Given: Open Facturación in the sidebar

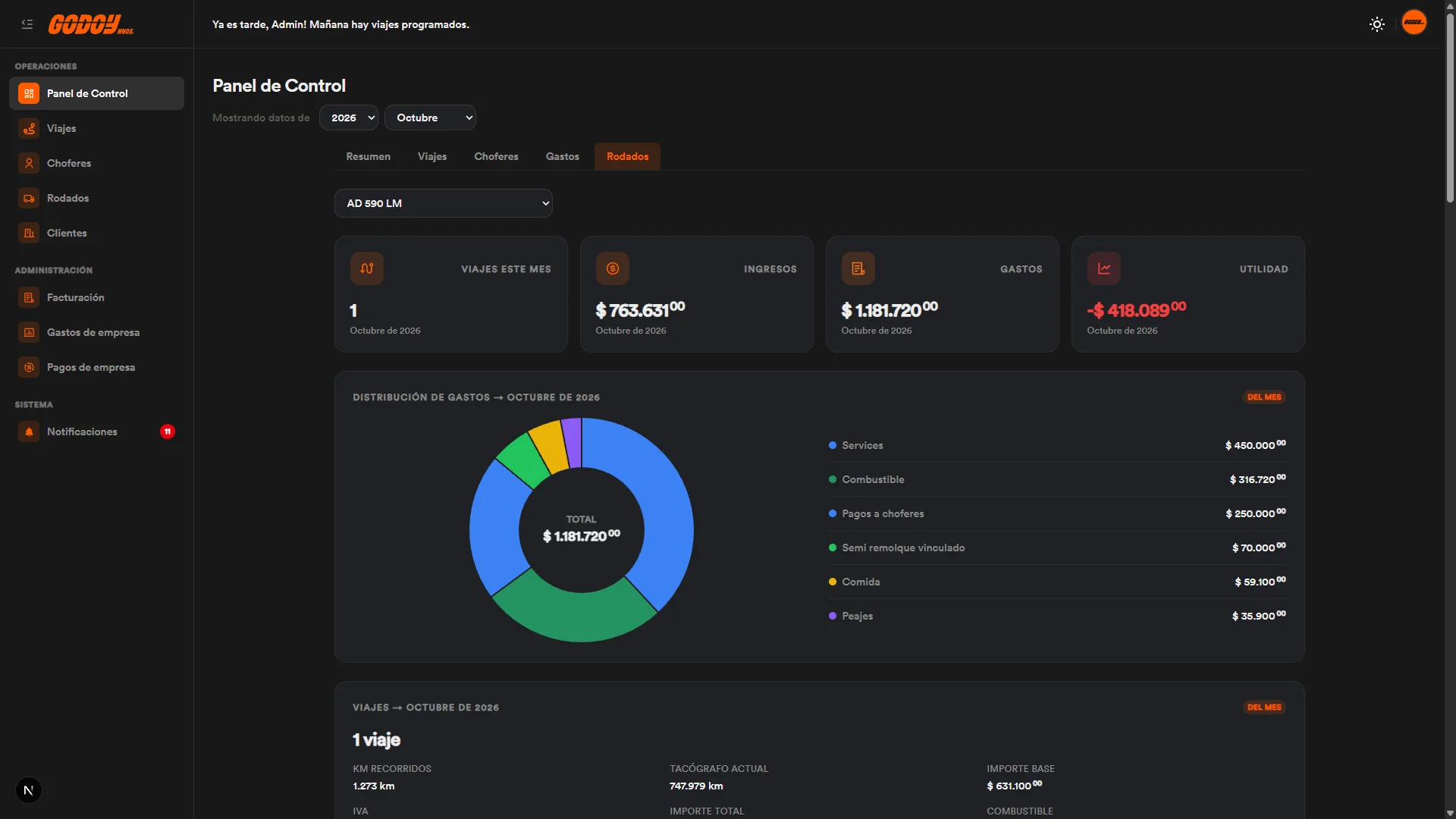Looking at the screenshot, I should click(x=96, y=297).
